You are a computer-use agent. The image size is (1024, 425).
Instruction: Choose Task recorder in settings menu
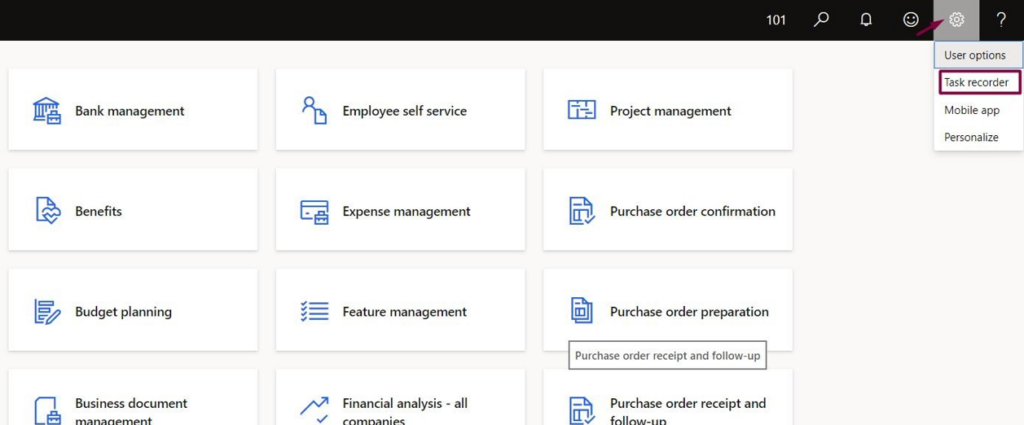point(980,82)
